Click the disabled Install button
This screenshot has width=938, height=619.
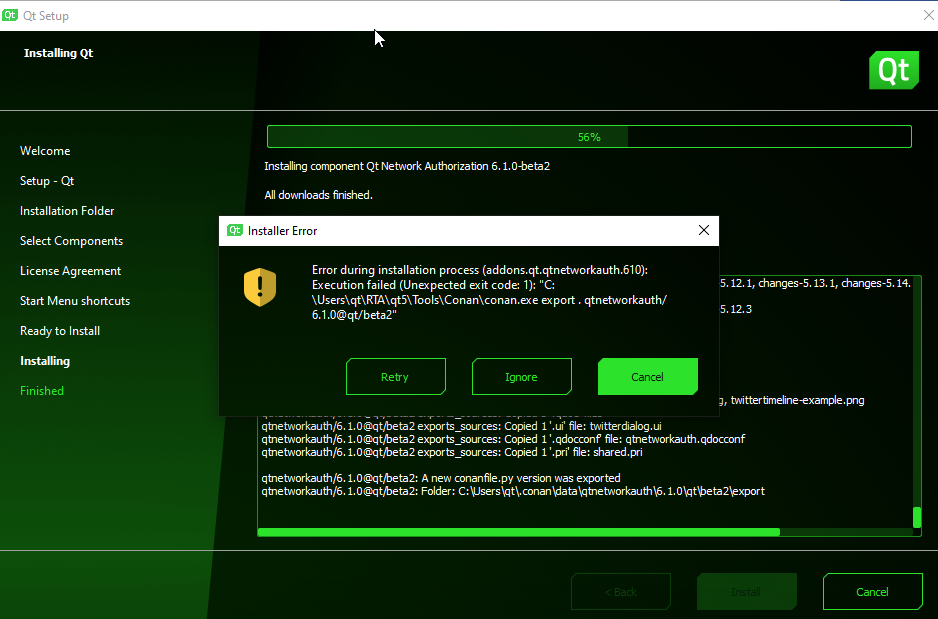point(747,592)
